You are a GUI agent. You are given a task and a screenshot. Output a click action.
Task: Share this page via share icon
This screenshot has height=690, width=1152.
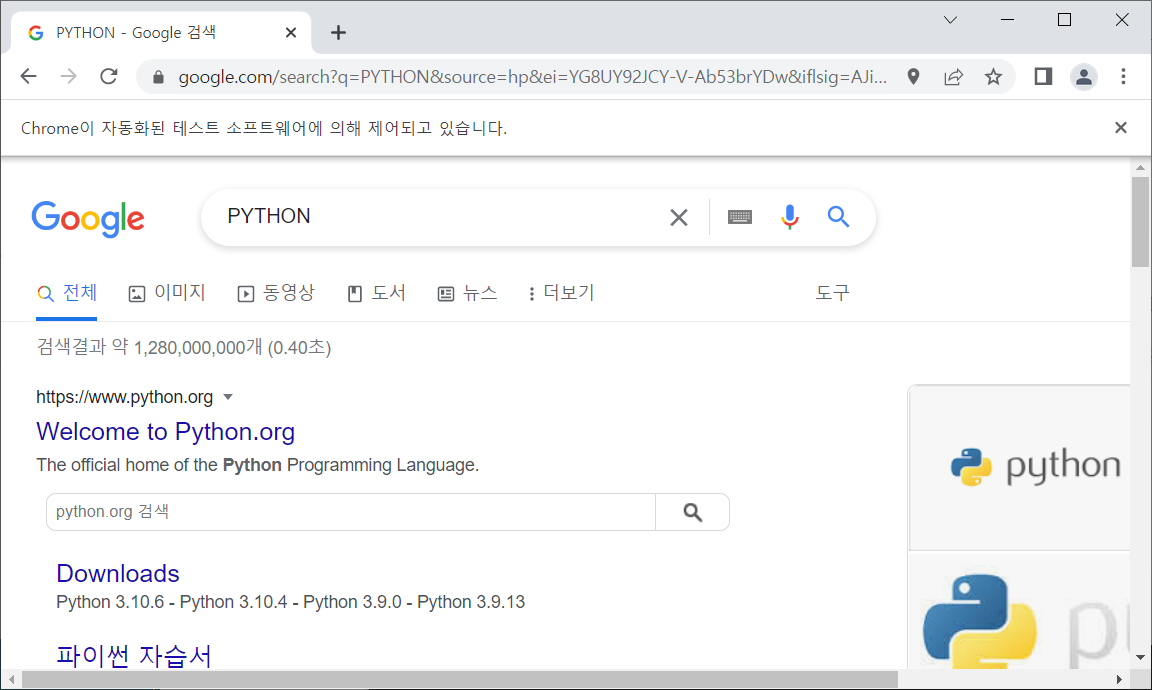[x=954, y=76]
